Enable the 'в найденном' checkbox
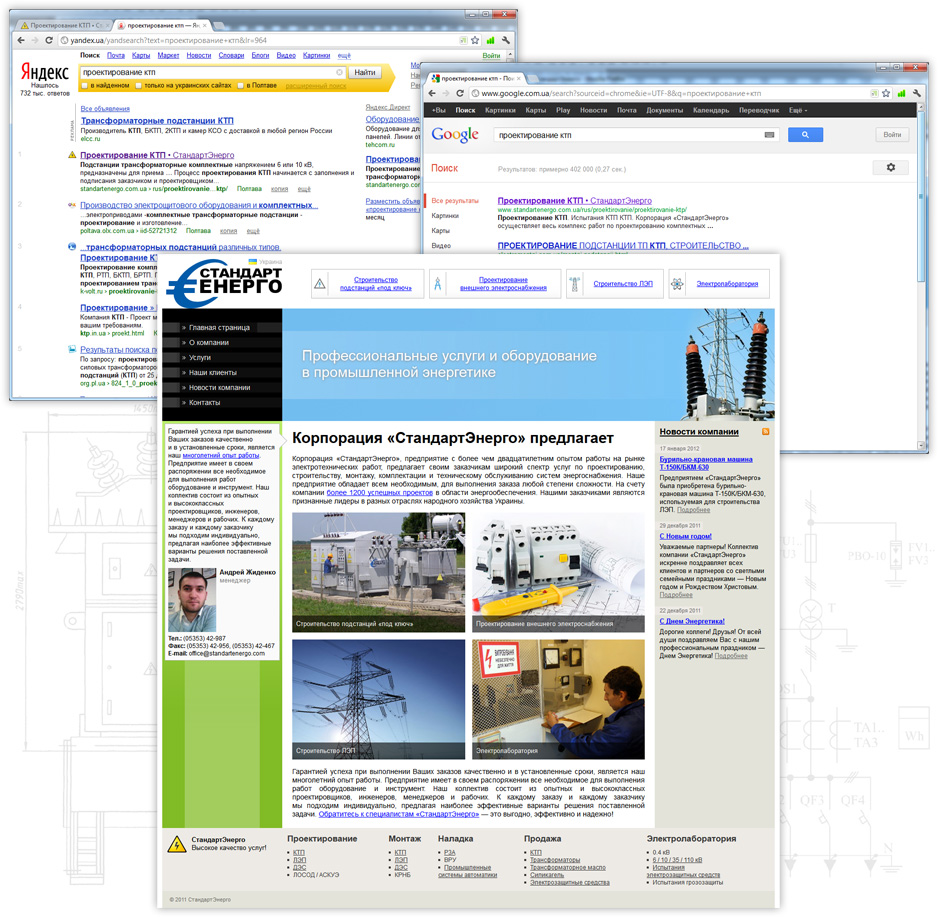 point(85,86)
